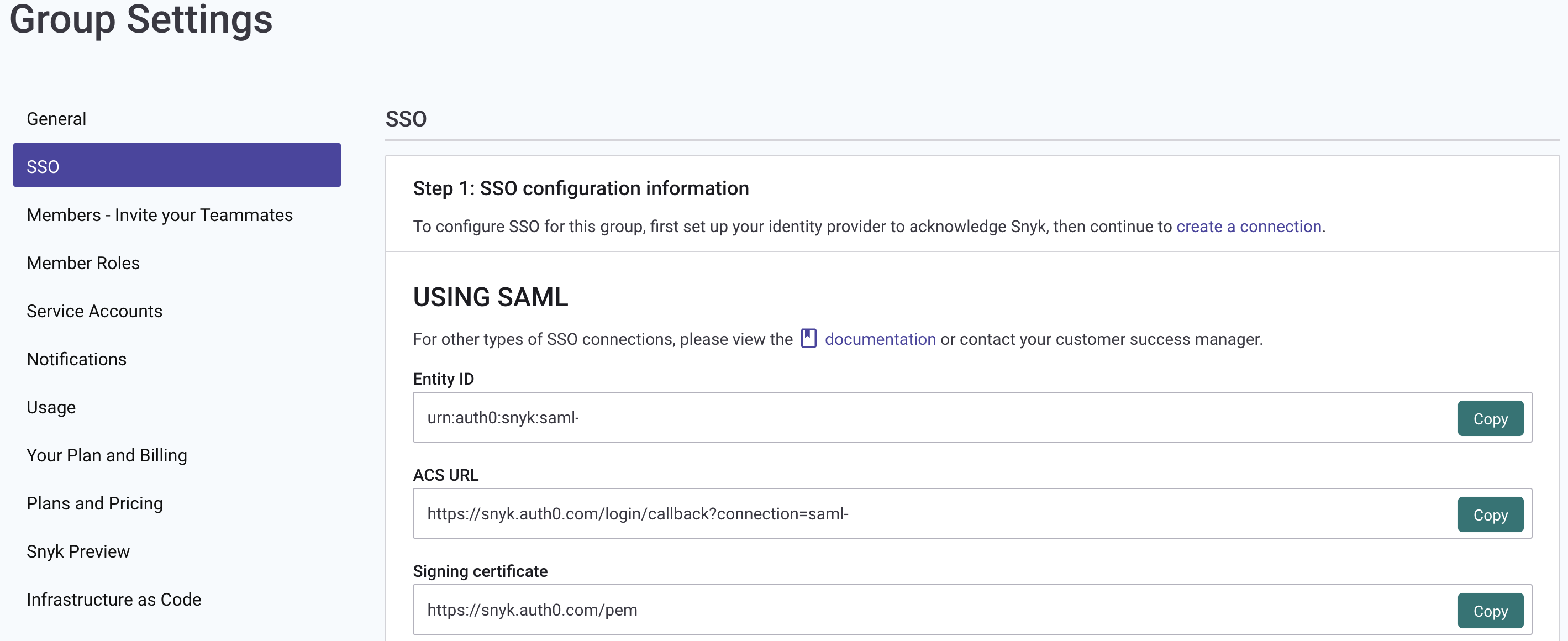Image resolution: width=1568 pixels, height=641 pixels.
Task: Open Infrastructure as Code settings
Action: coord(114,600)
